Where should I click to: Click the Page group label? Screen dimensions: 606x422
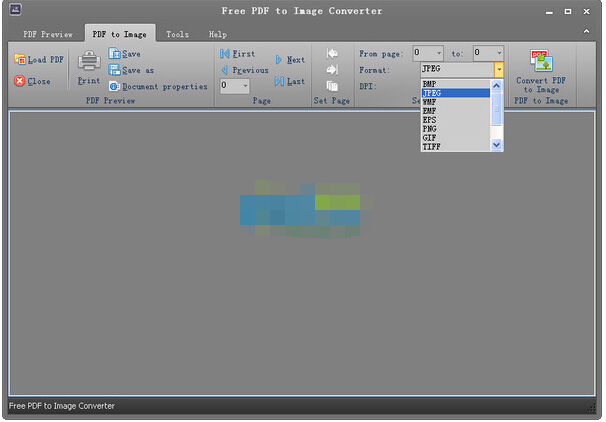(x=262, y=101)
